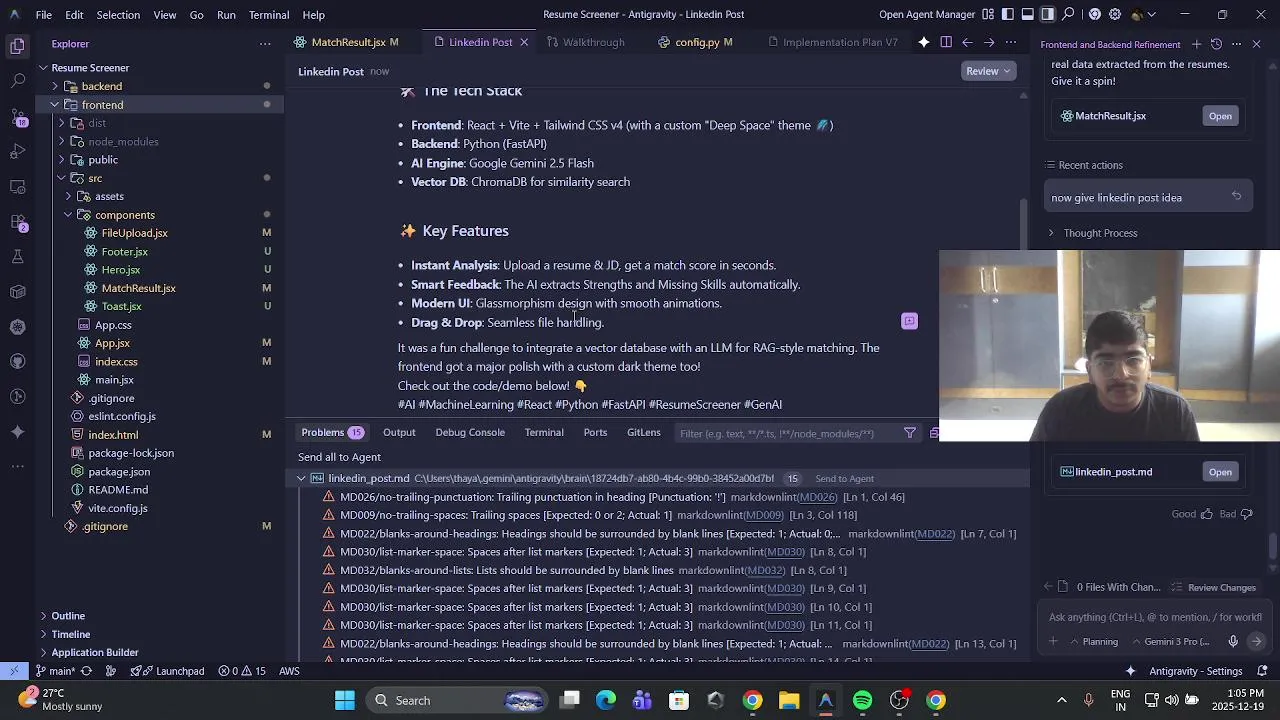Click Open next to linkedin_post.md

click(1220, 472)
